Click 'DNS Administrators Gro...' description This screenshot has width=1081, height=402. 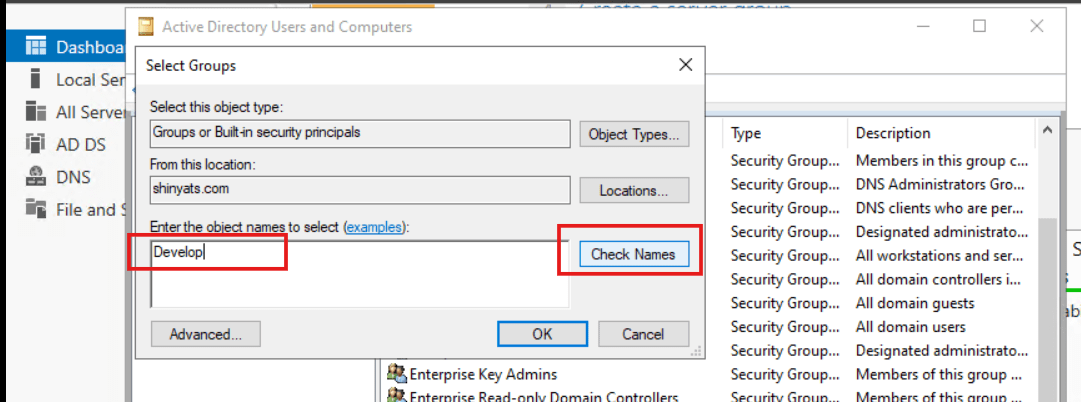942,185
